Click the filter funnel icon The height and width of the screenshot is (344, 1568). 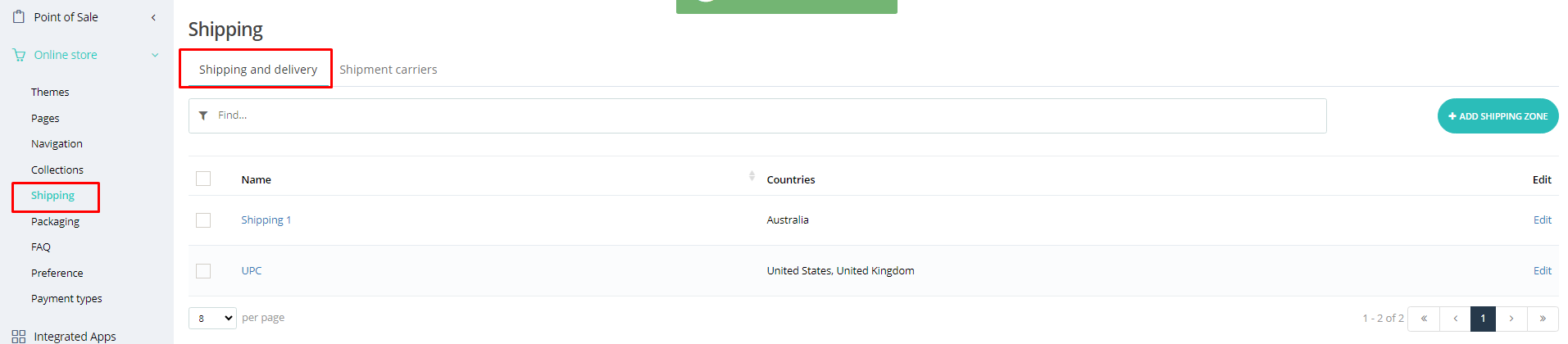203,115
